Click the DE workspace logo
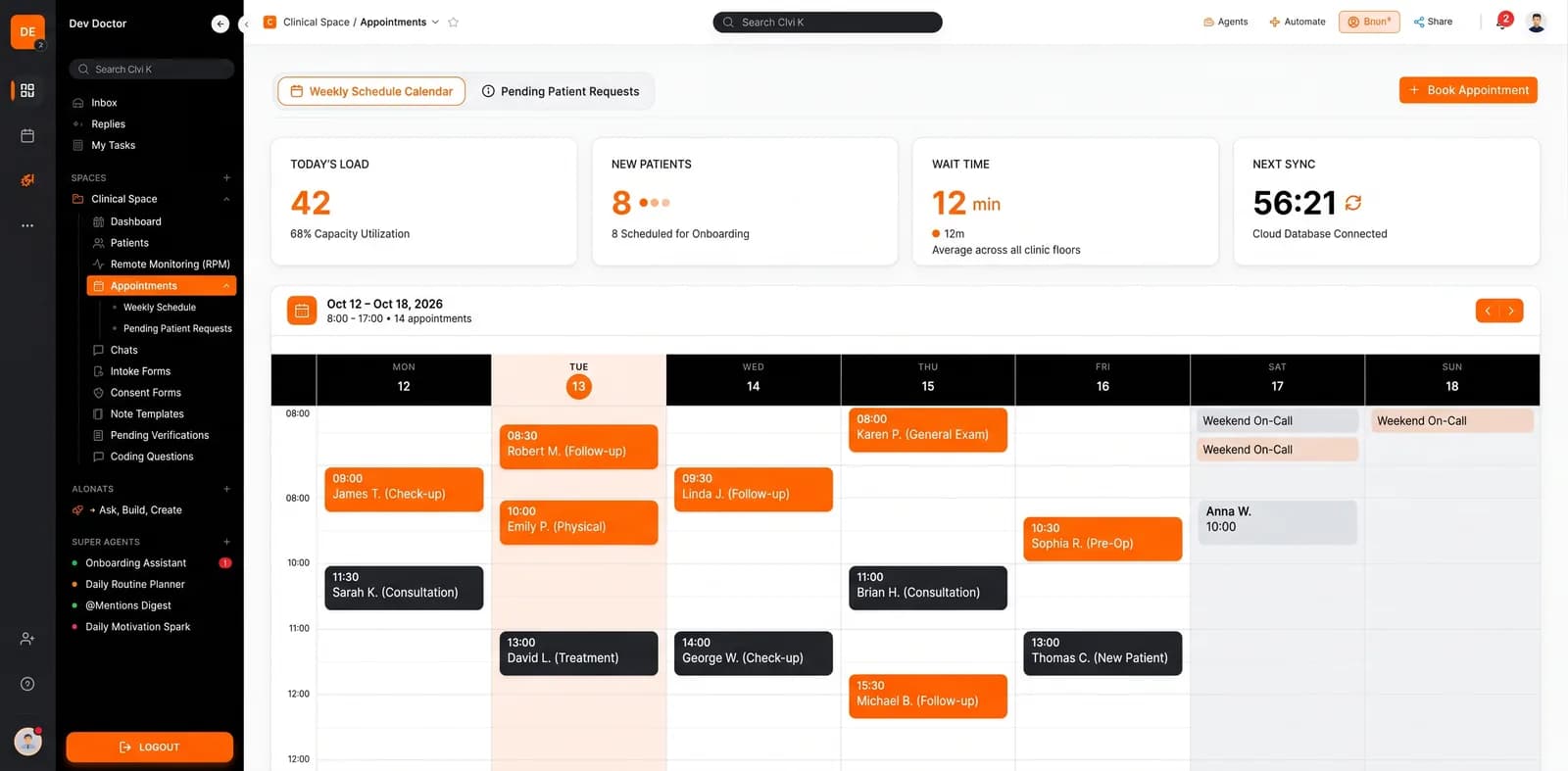1568x771 pixels. 27,32
